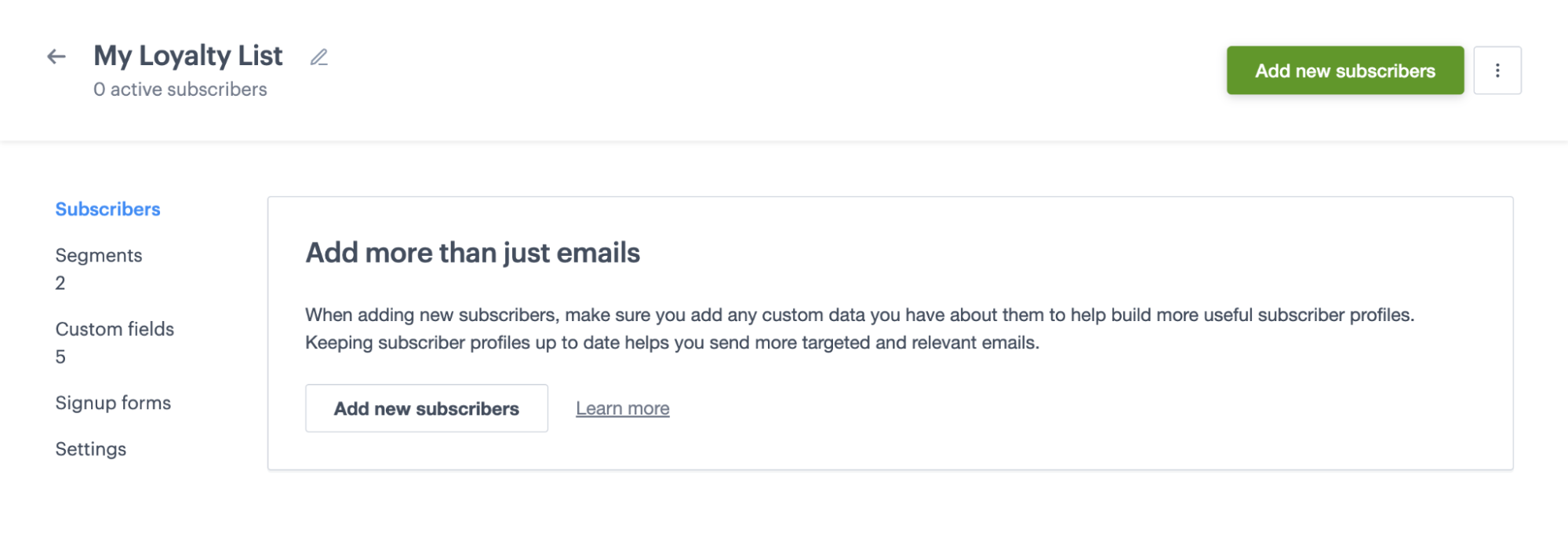The width and height of the screenshot is (1568, 548).
Task: Click the green Add new subscribers button
Action: (1344, 71)
